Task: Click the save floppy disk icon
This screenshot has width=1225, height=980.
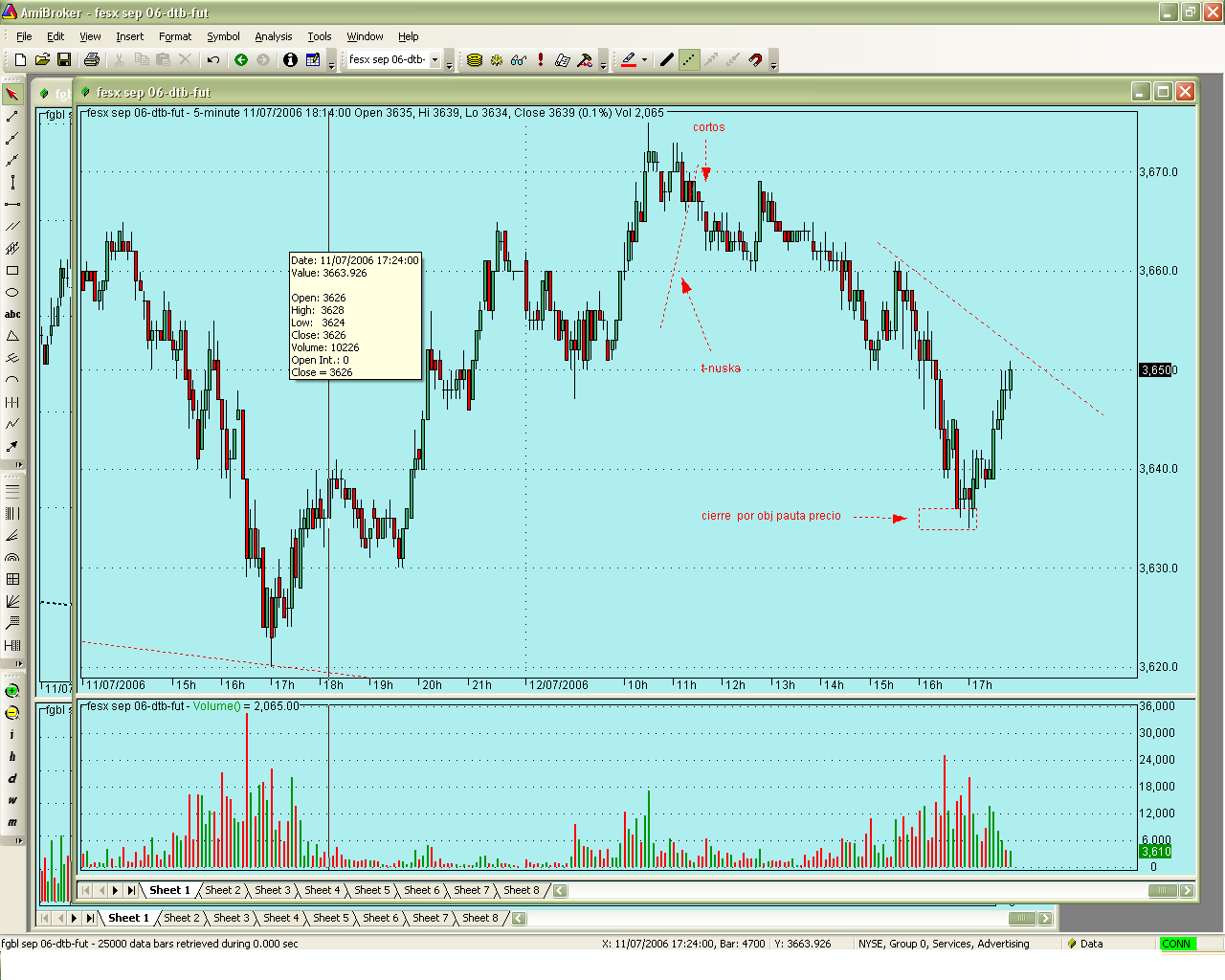Action: pyautogui.click(x=64, y=59)
